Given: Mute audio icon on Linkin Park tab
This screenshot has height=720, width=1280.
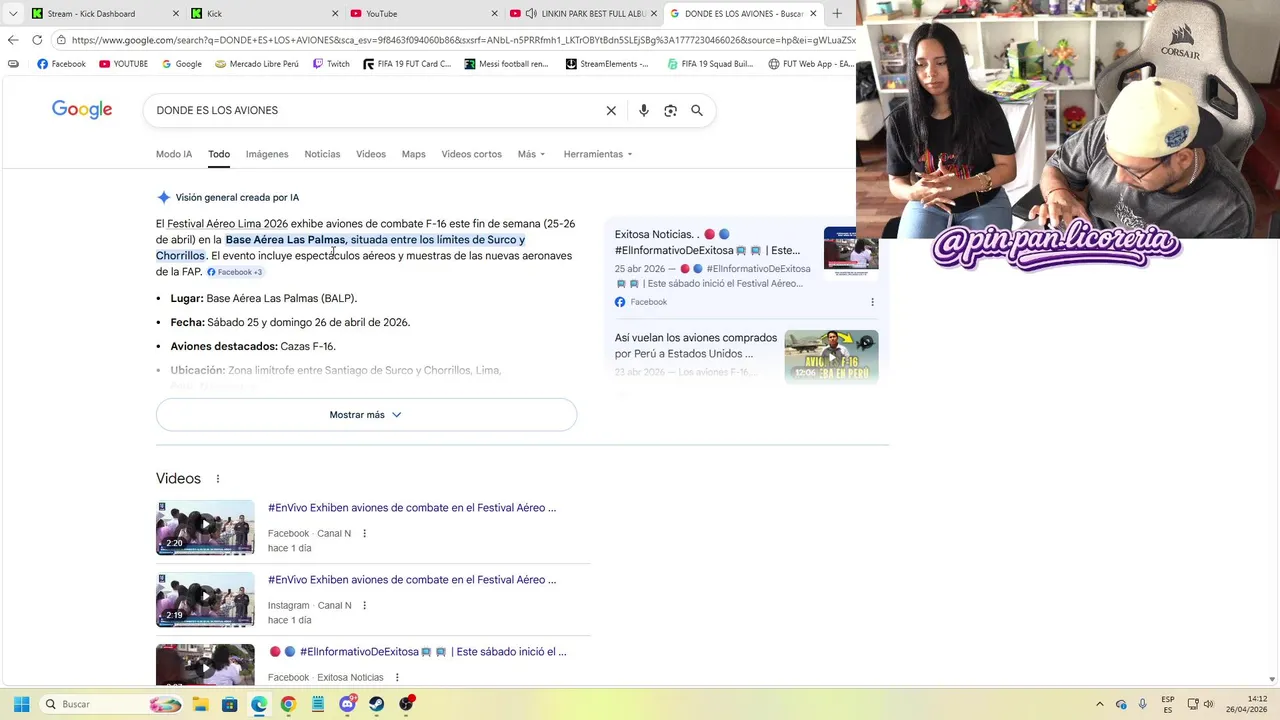Looking at the screenshot, I should tap(530, 13).
